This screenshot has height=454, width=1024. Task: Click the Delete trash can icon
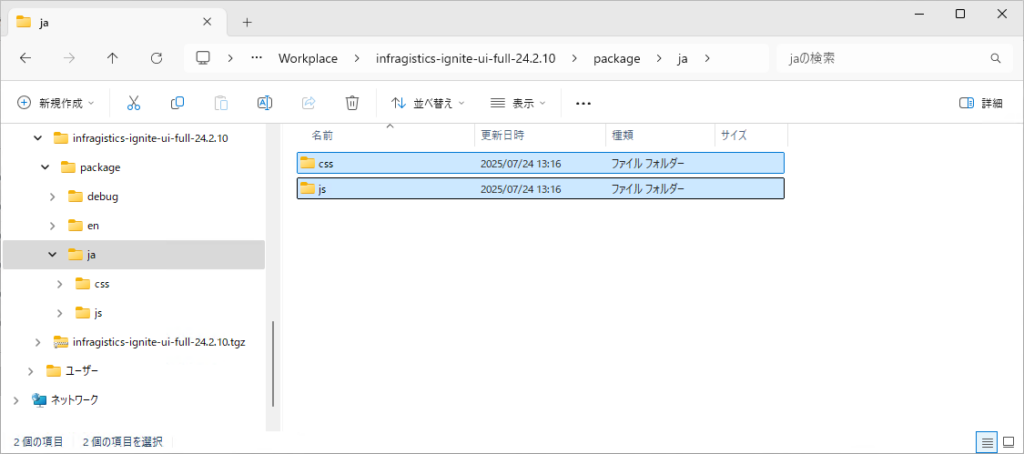tap(352, 103)
